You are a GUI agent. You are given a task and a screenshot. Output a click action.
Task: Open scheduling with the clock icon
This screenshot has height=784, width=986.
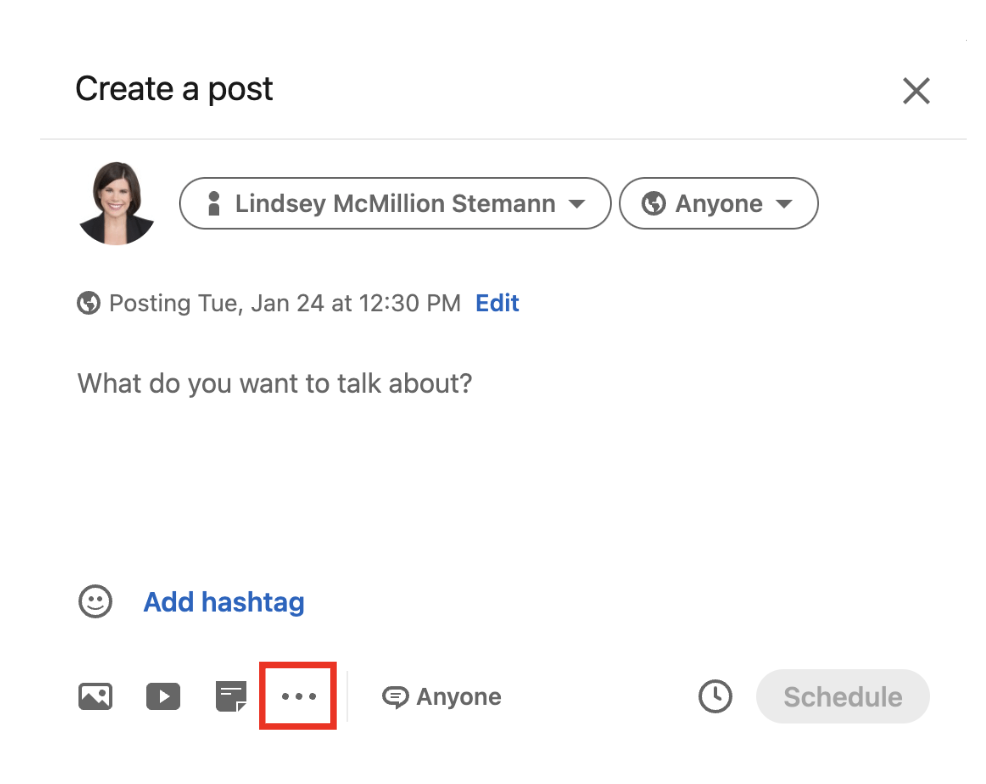pyautogui.click(x=715, y=697)
